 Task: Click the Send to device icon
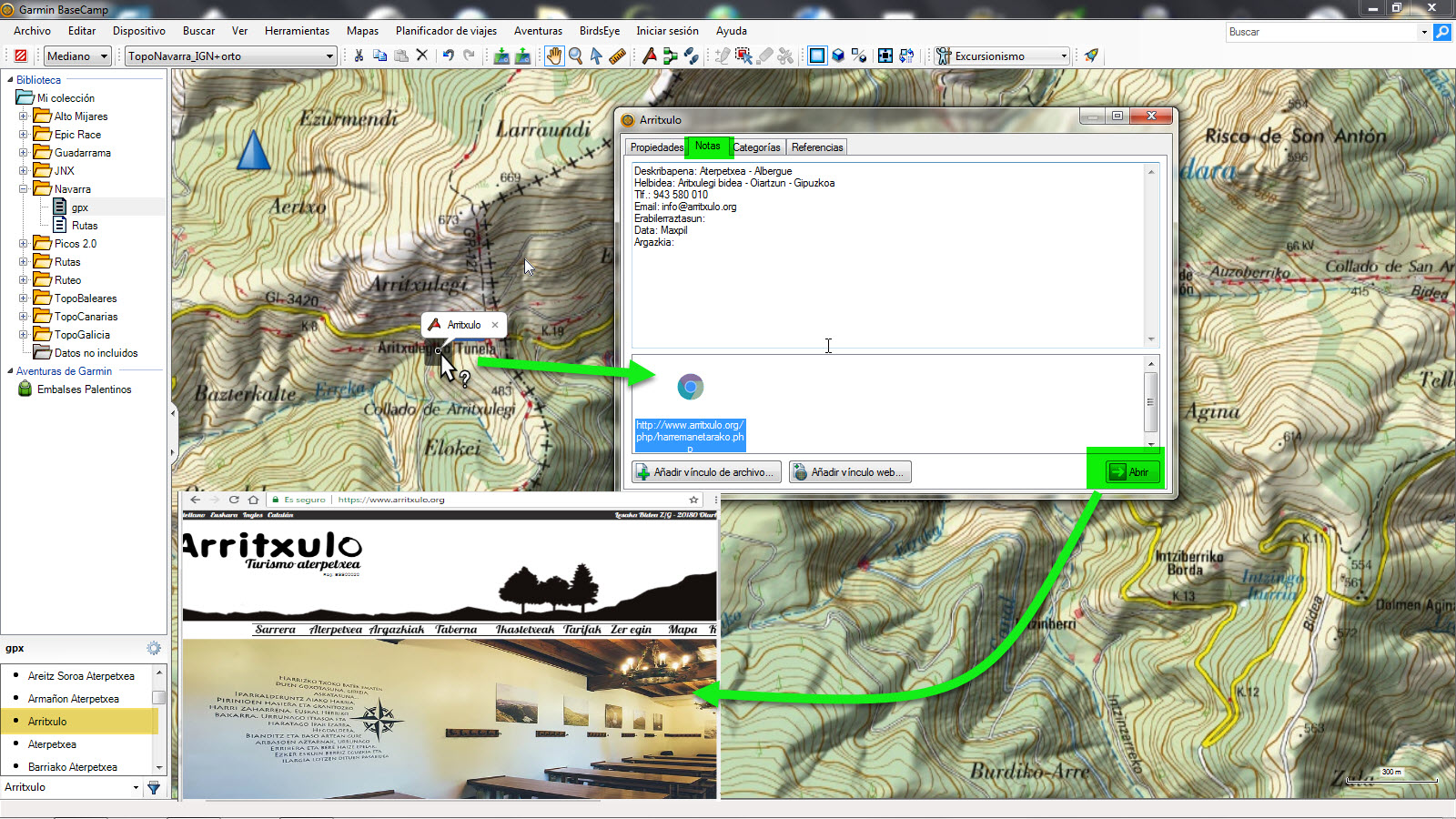point(500,56)
